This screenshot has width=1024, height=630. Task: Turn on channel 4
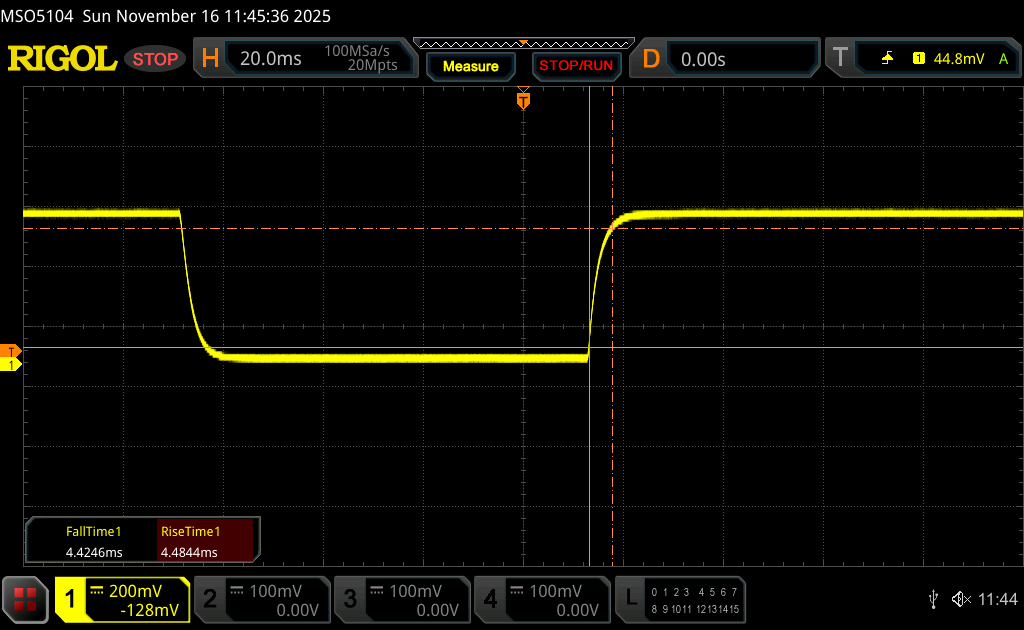pos(541,599)
